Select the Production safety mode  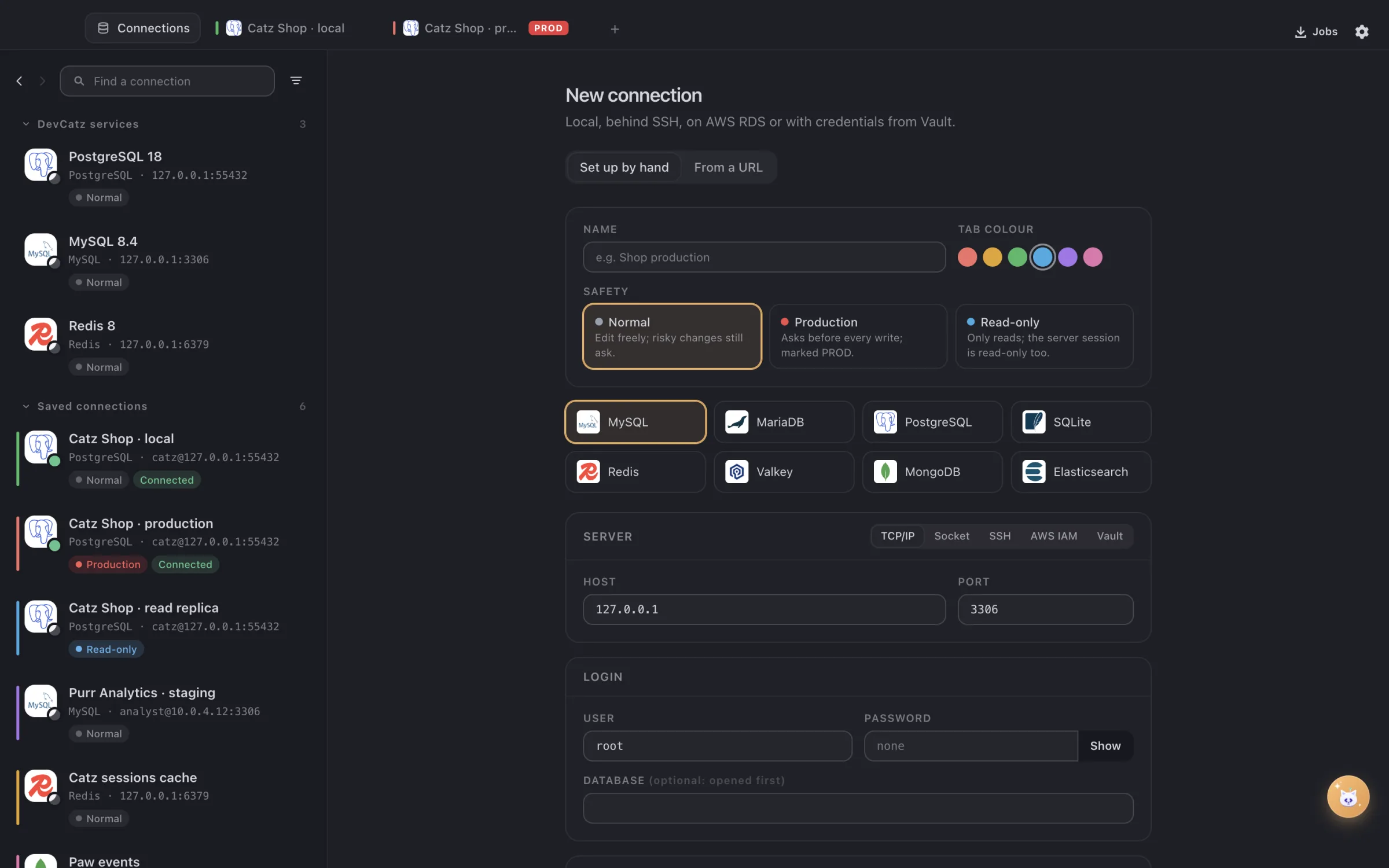858,336
